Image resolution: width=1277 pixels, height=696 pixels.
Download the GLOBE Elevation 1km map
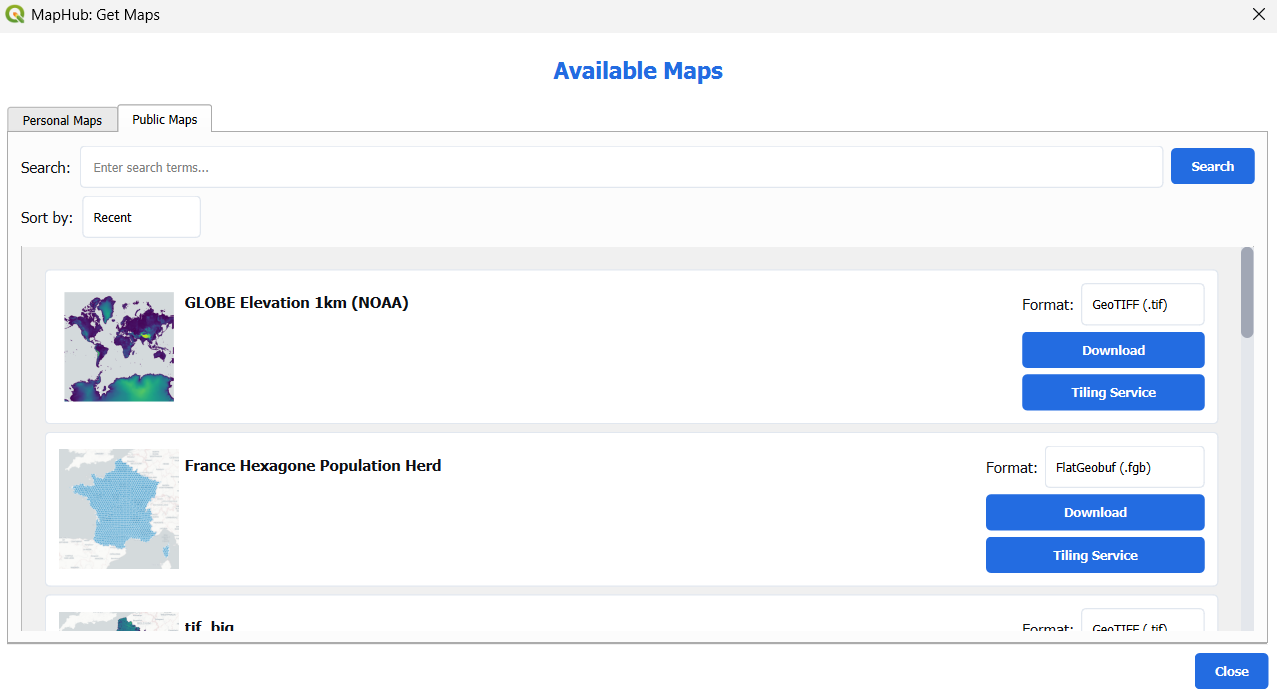point(1113,350)
